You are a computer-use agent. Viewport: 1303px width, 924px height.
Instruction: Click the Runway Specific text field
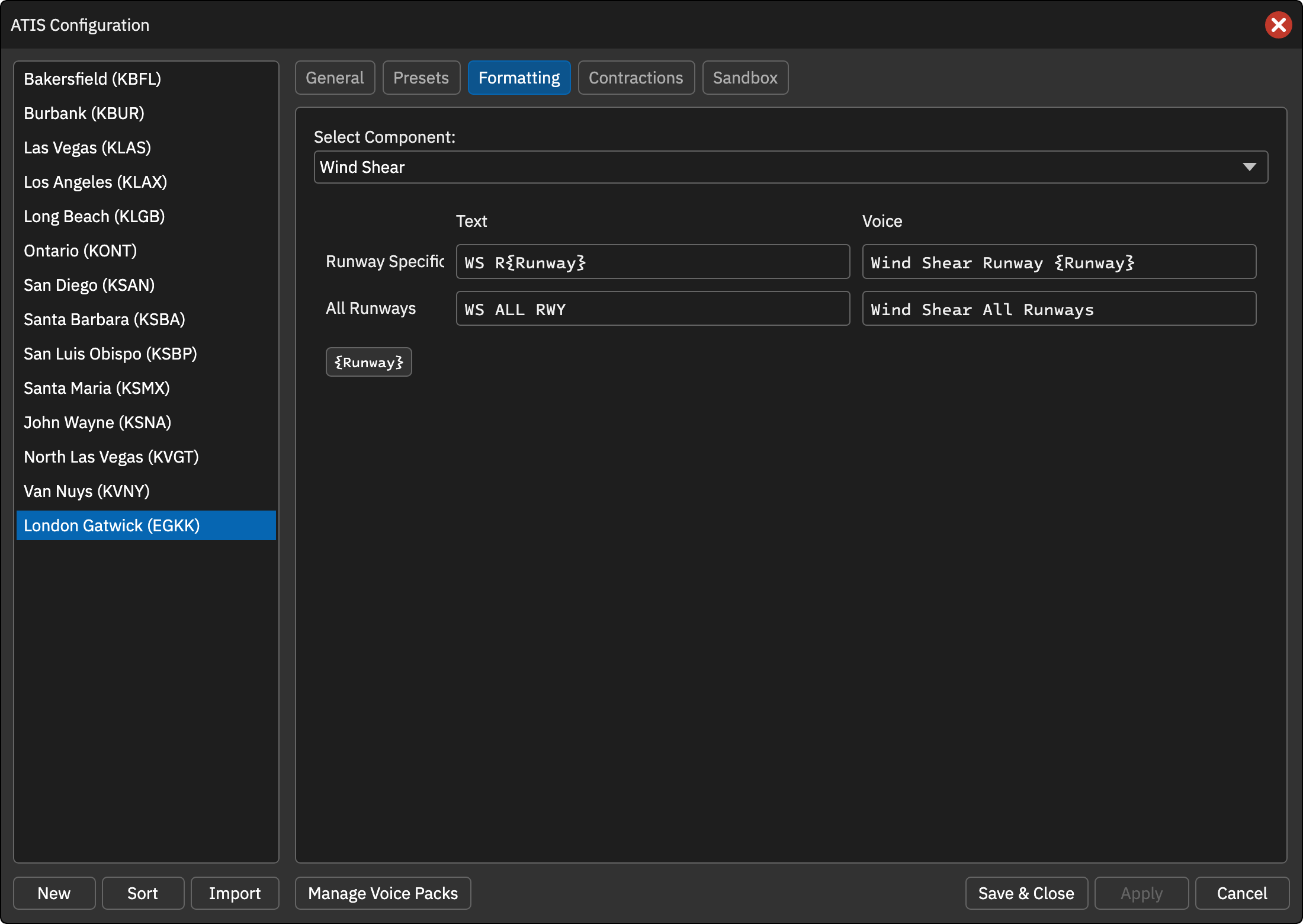click(653, 262)
